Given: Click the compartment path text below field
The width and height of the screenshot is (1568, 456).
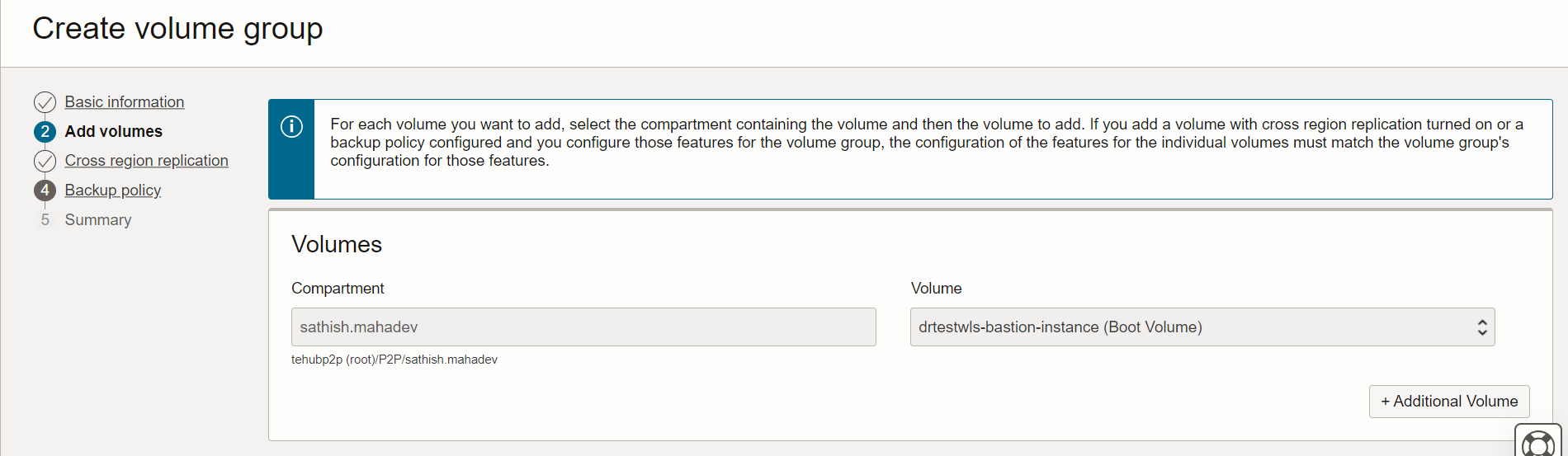Looking at the screenshot, I should pos(394,360).
